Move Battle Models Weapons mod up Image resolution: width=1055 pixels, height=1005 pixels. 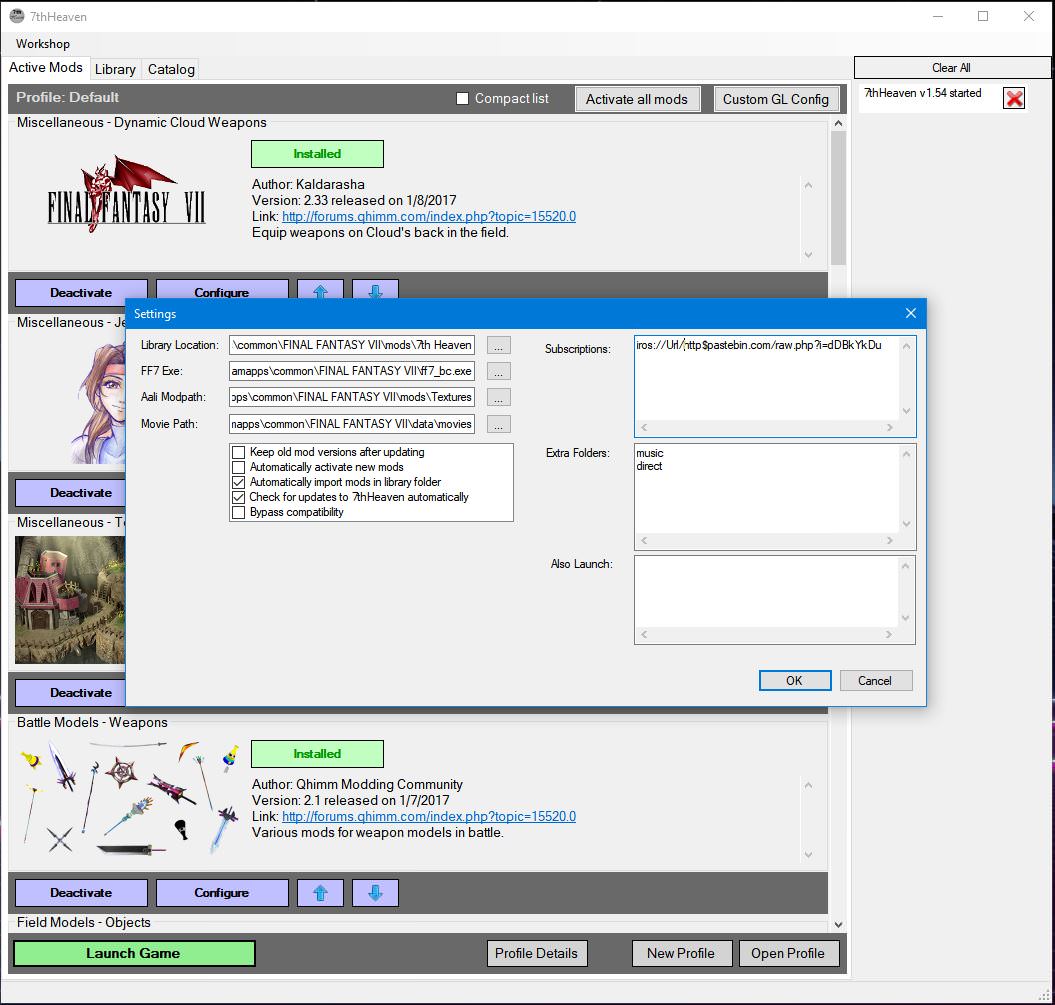[x=320, y=893]
